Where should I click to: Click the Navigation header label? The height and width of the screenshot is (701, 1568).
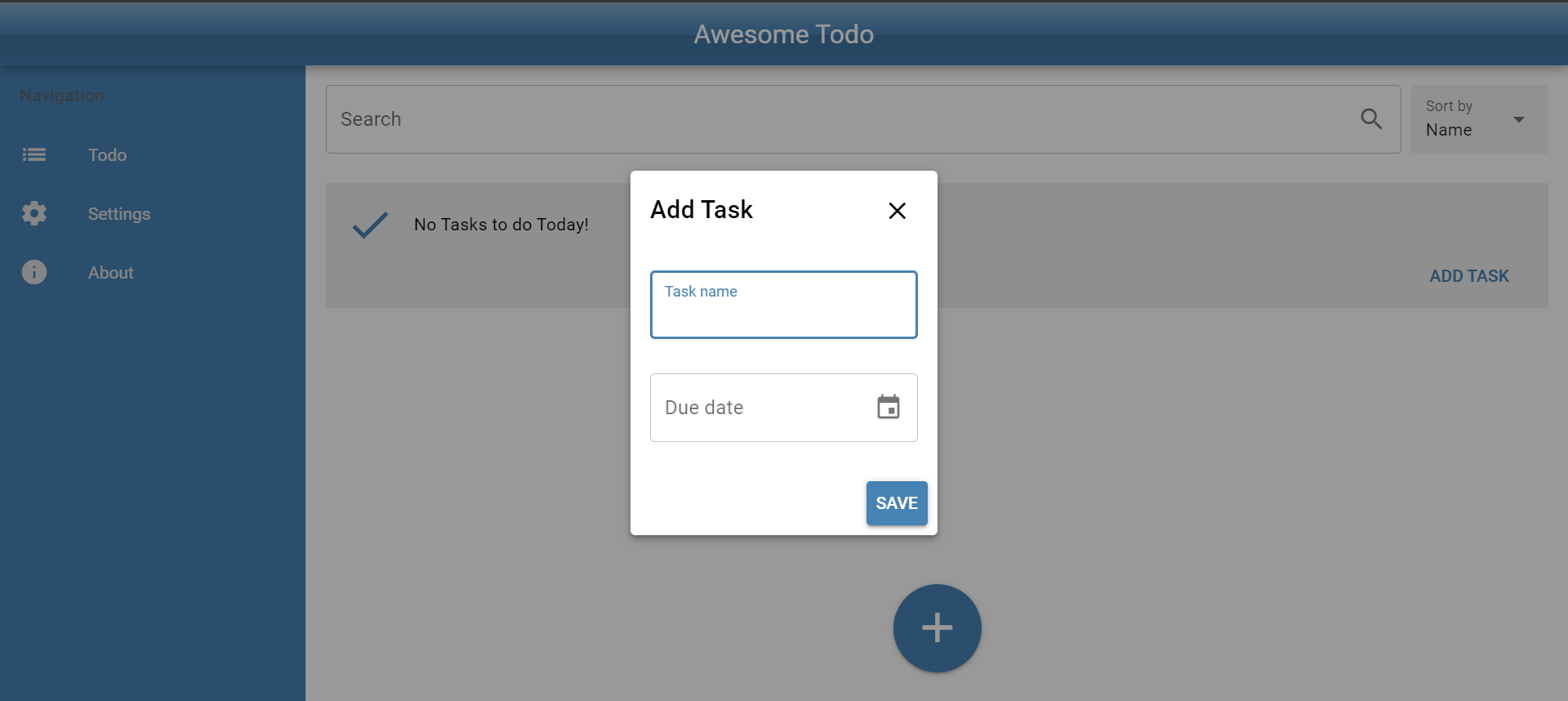[61, 95]
